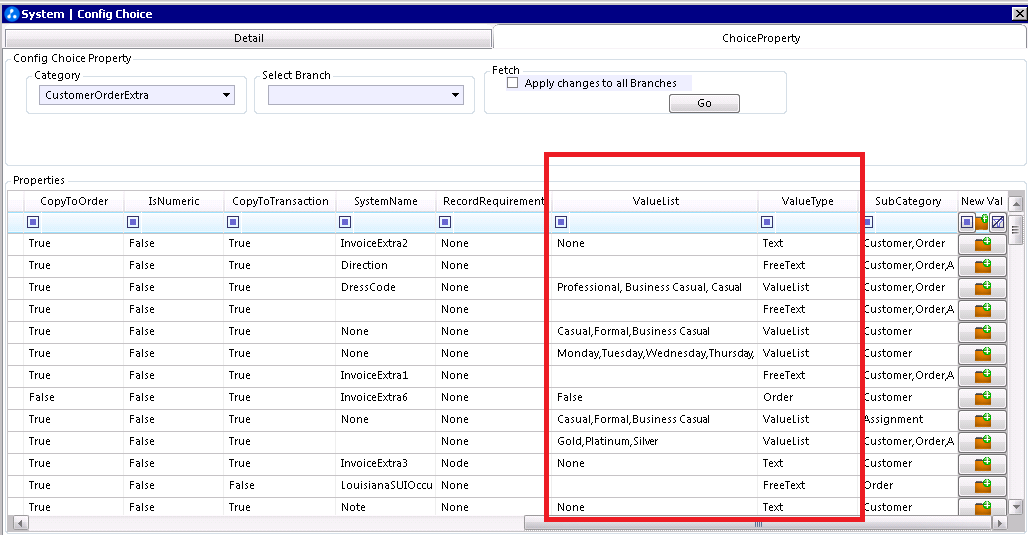Sort by the CopyToTransaction column header

(280, 201)
